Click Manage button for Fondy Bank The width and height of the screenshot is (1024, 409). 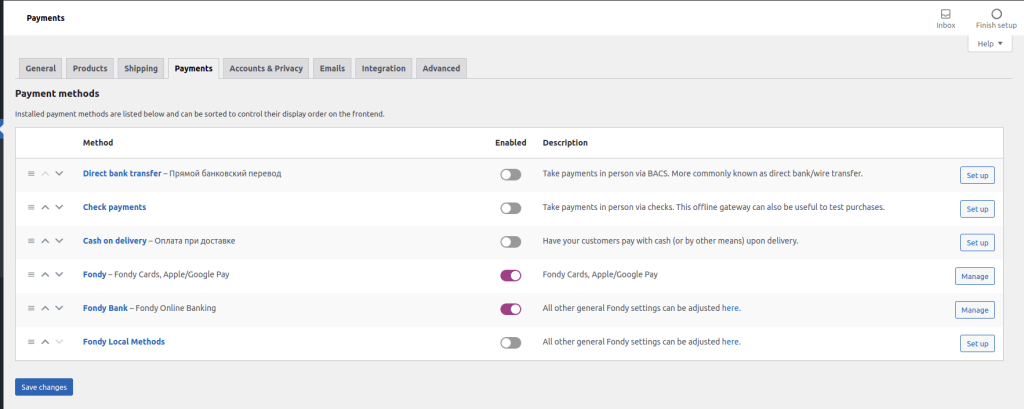(x=974, y=310)
